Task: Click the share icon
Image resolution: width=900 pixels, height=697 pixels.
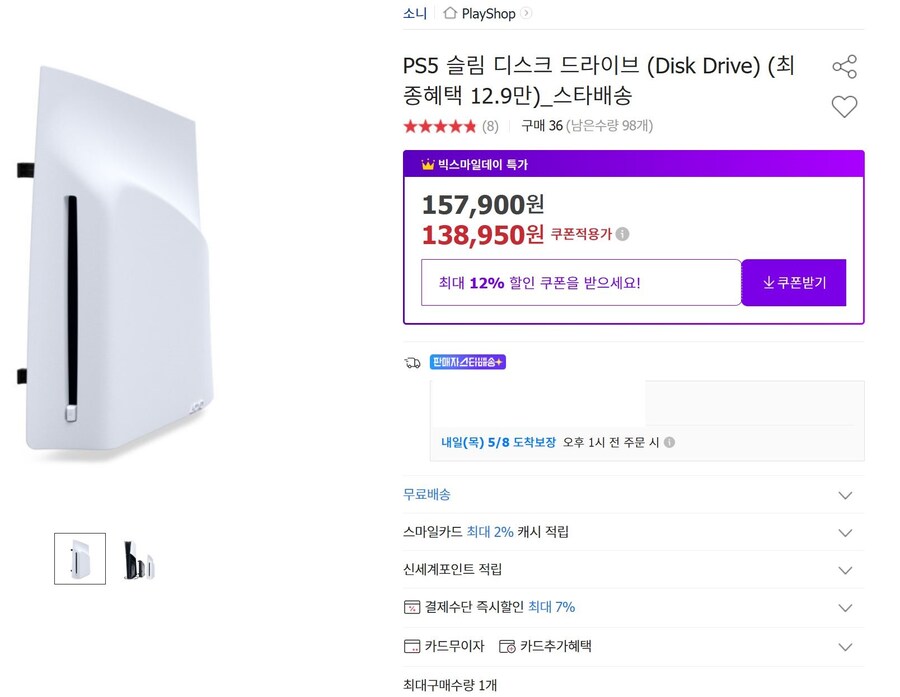Action: tap(844, 67)
